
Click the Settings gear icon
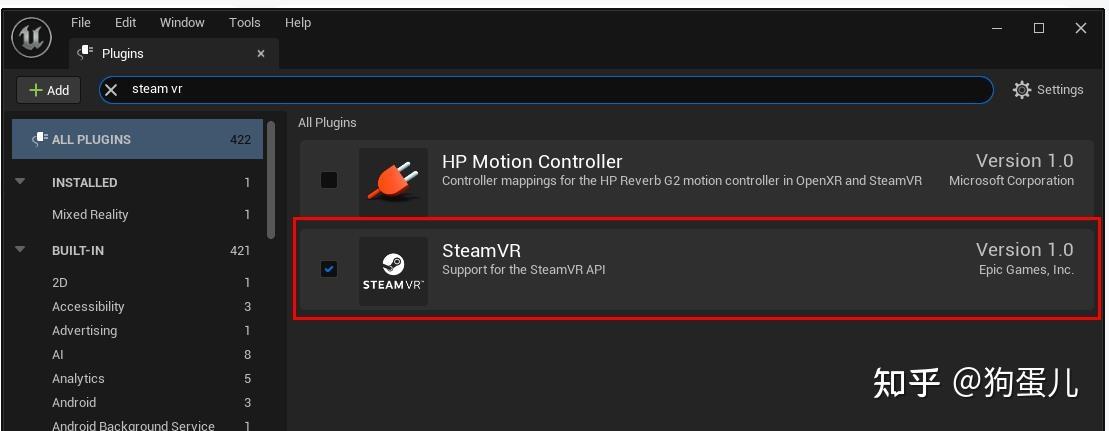tap(1021, 90)
